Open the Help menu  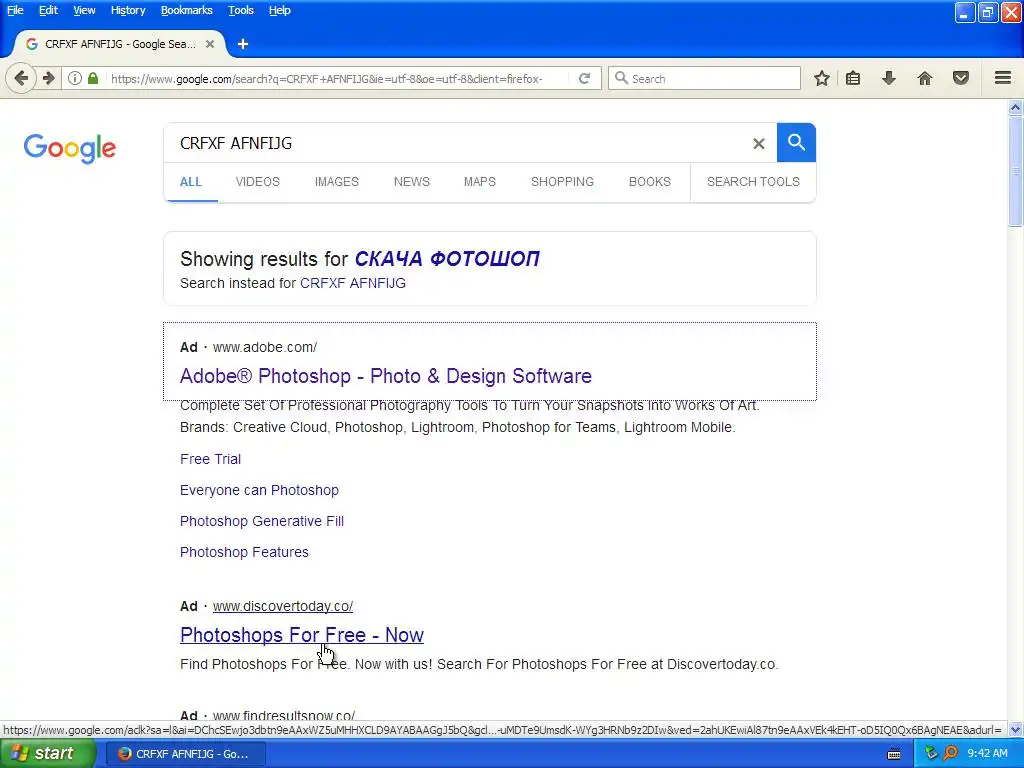click(x=280, y=10)
